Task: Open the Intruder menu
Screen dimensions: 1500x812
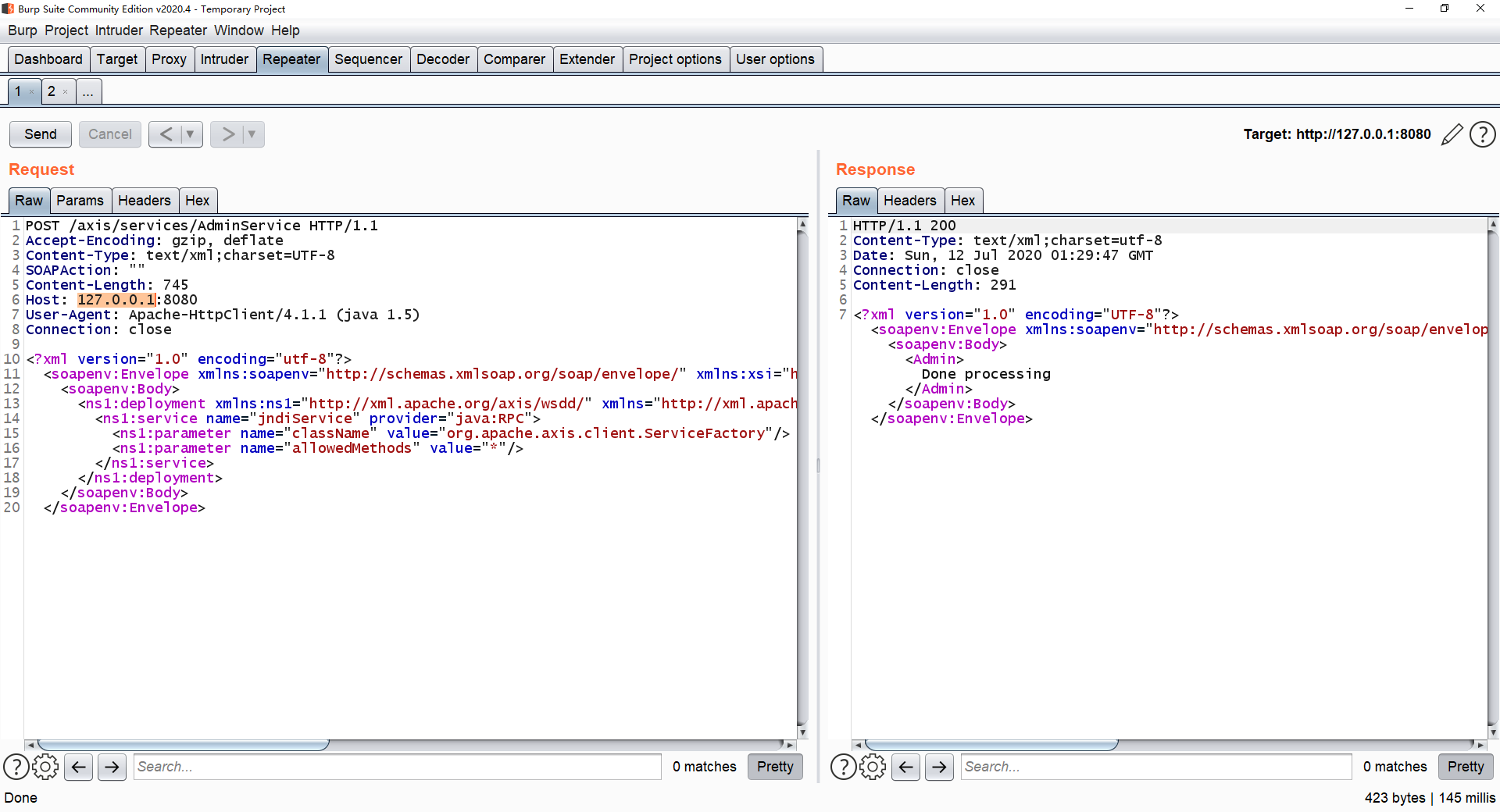Action: [119, 30]
